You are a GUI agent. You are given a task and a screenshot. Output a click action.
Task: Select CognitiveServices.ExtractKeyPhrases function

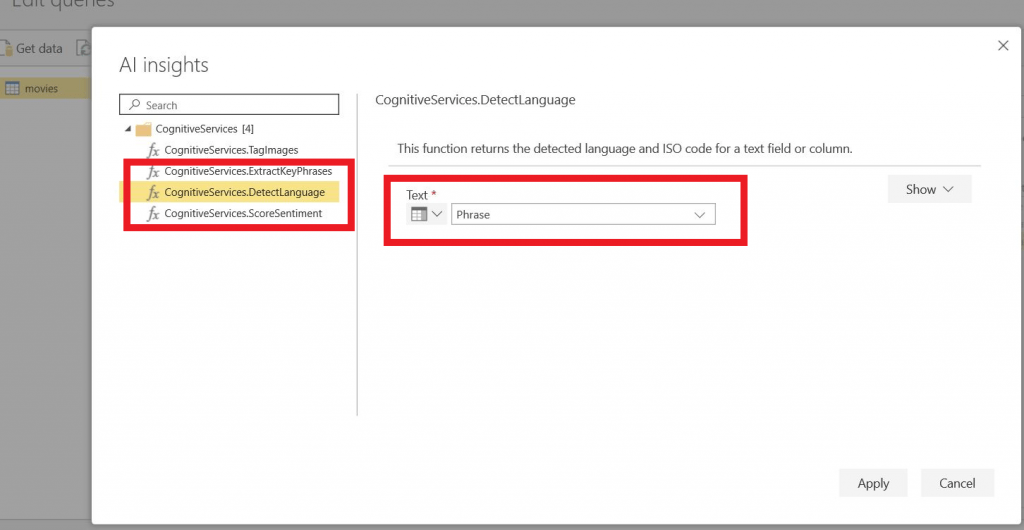248,172
